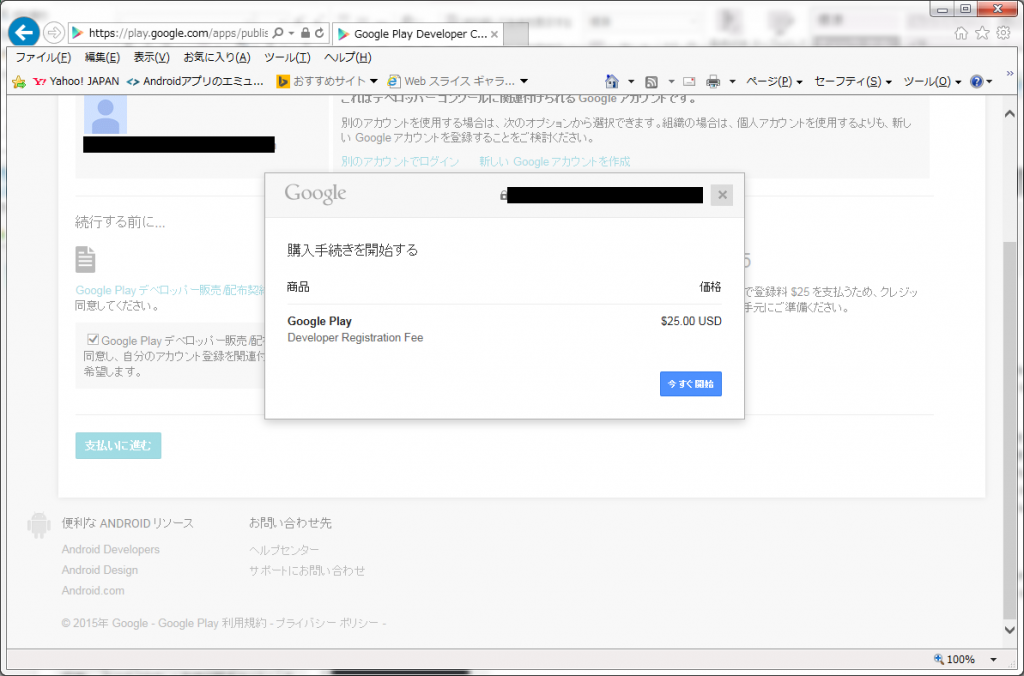Screen dimensions: 1024x676
Task: Click the search magnifier in the address bar
Action: tap(276, 33)
